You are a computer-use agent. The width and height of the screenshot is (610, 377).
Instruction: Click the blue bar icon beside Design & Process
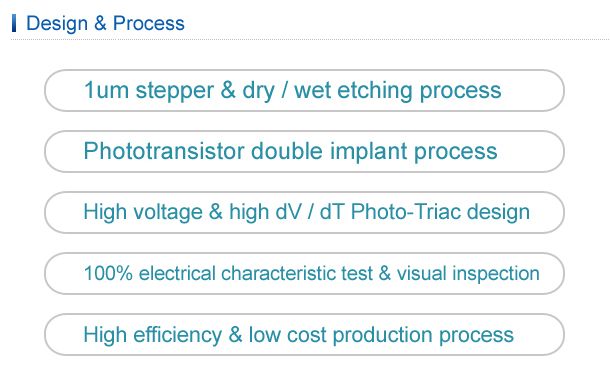(x=14, y=23)
